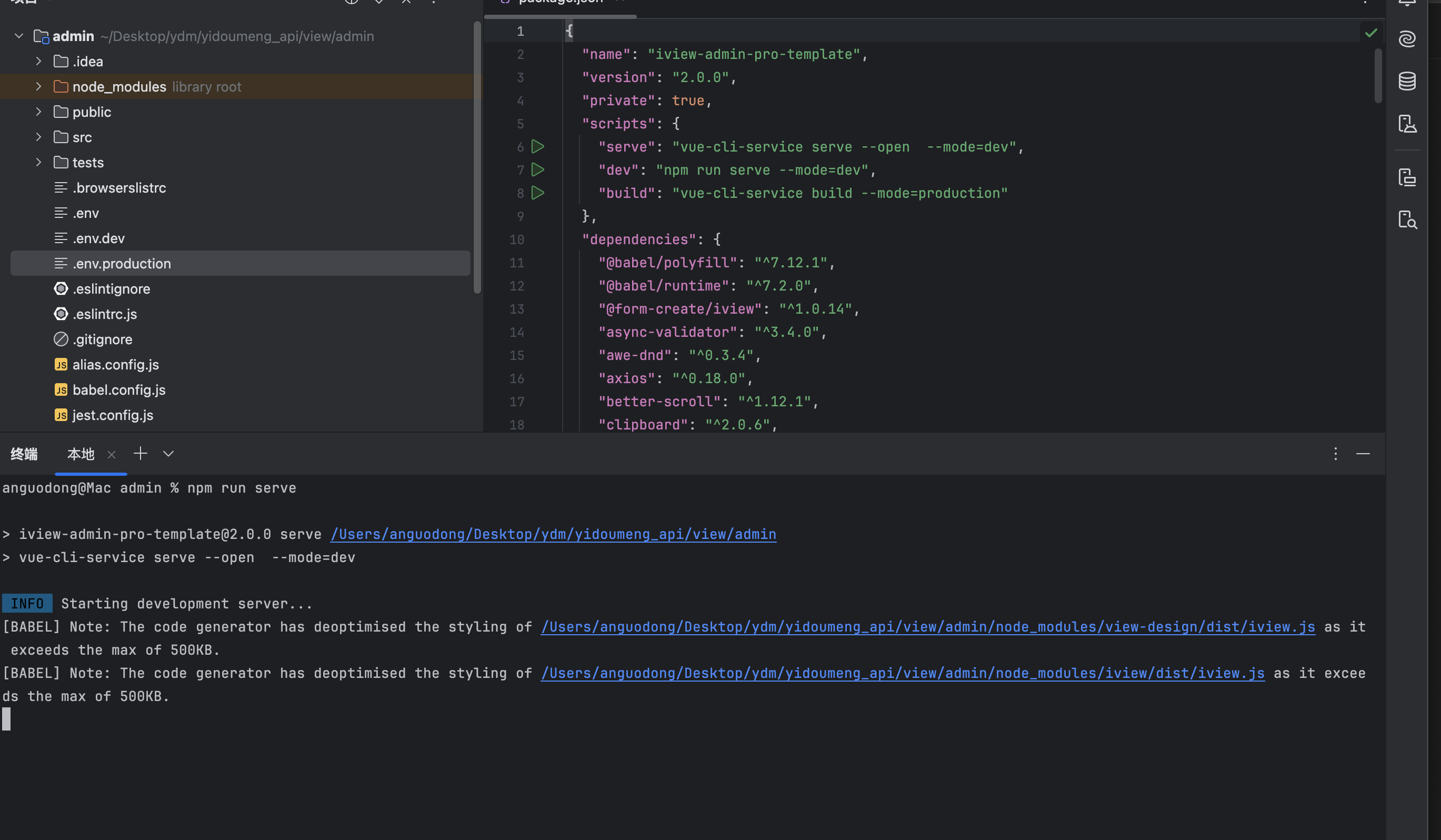1441x840 pixels.
Task: Open the view-design iview.js path link
Action: pos(927,627)
